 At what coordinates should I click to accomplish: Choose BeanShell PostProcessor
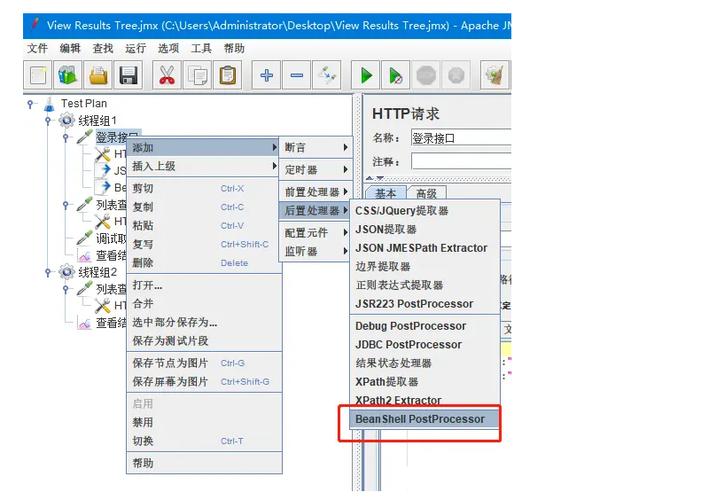click(424, 419)
